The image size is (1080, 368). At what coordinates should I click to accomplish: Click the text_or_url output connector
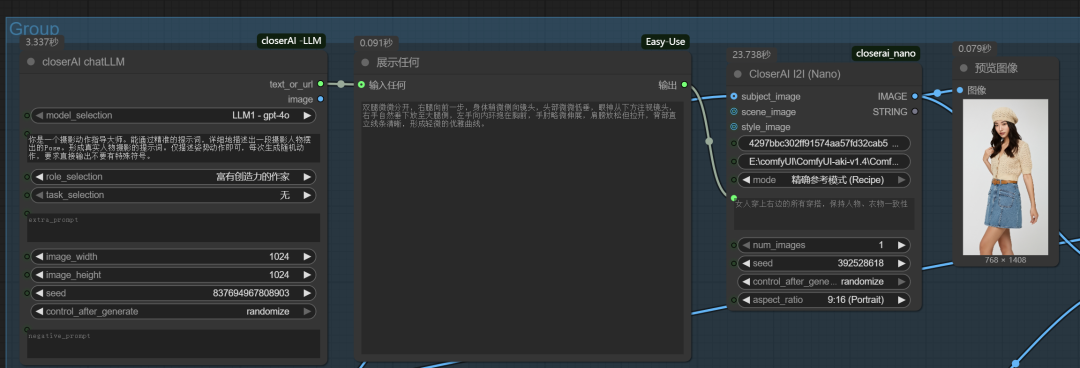click(320, 84)
